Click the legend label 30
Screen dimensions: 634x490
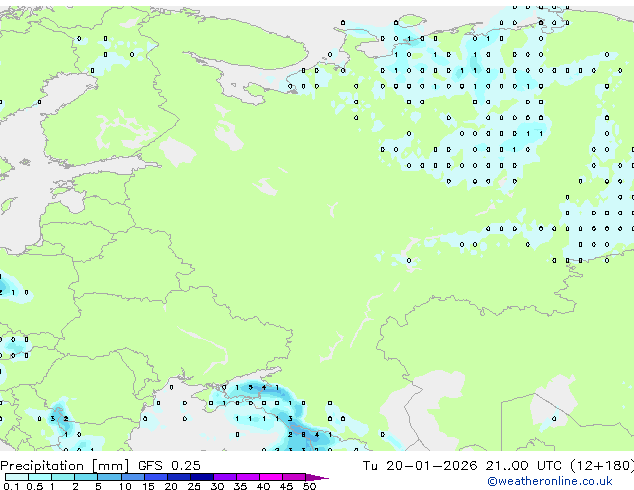tap(217, 486)
